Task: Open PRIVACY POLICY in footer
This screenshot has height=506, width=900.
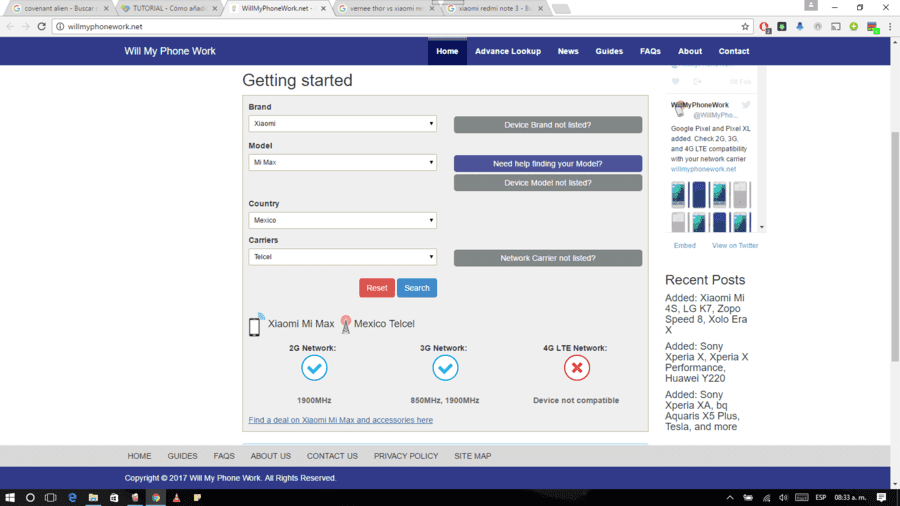Action: click(x=406, y=456)
